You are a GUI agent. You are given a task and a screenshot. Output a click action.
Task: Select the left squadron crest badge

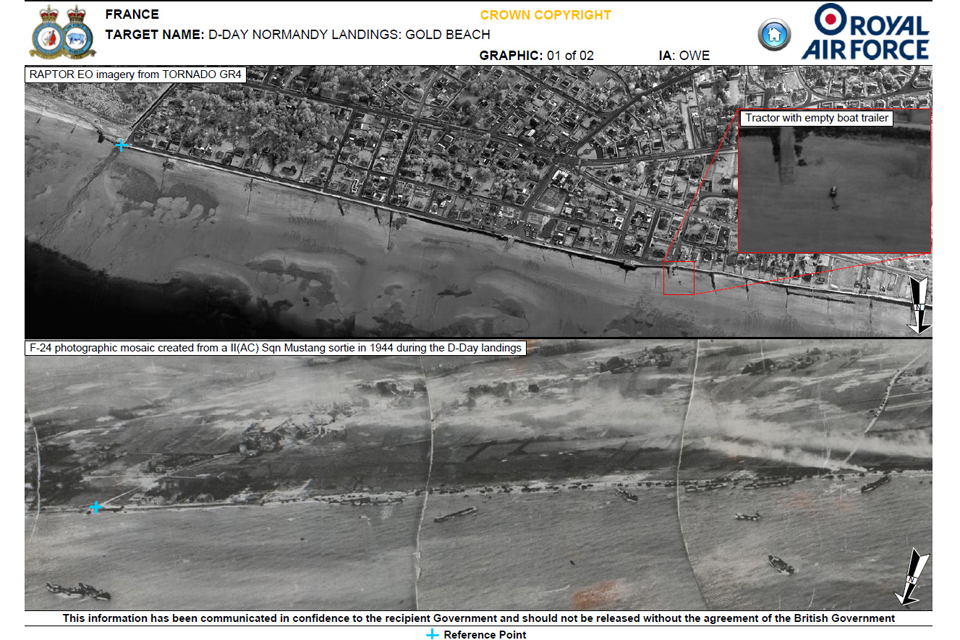(x=46, y=31)
